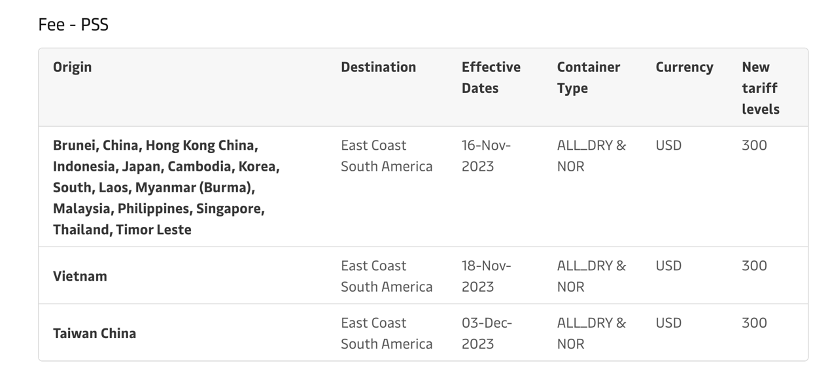
Task: Click the Currency column header
Action: pos(684,67)
